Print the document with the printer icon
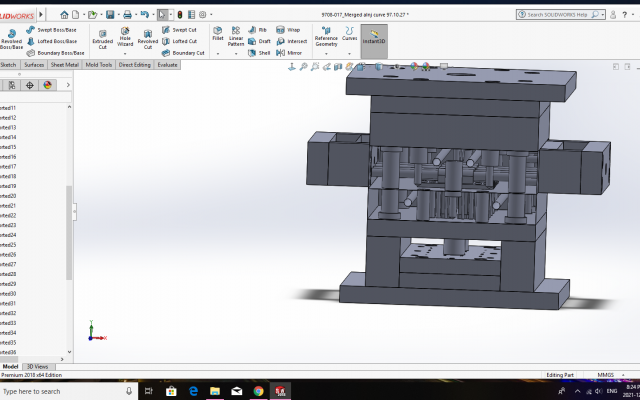Image resolution: width=640 pixels, height=400 pixels. (127, 15)
